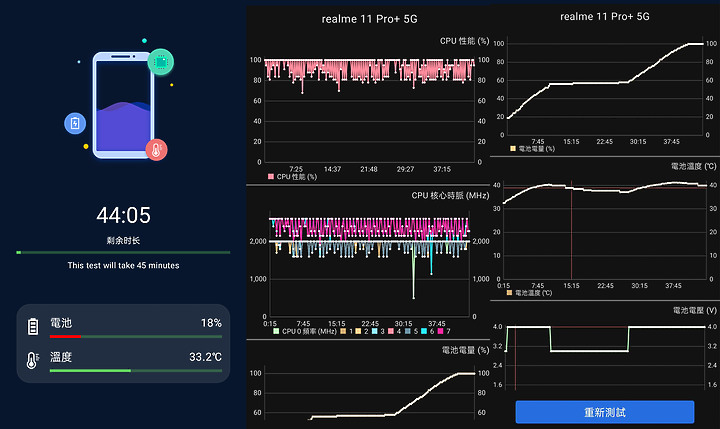The height and width of the screenshot is (429, 720).
Task: Click the 電池電量 (%) legend swatch on right
Action: [x=513, y=149]
